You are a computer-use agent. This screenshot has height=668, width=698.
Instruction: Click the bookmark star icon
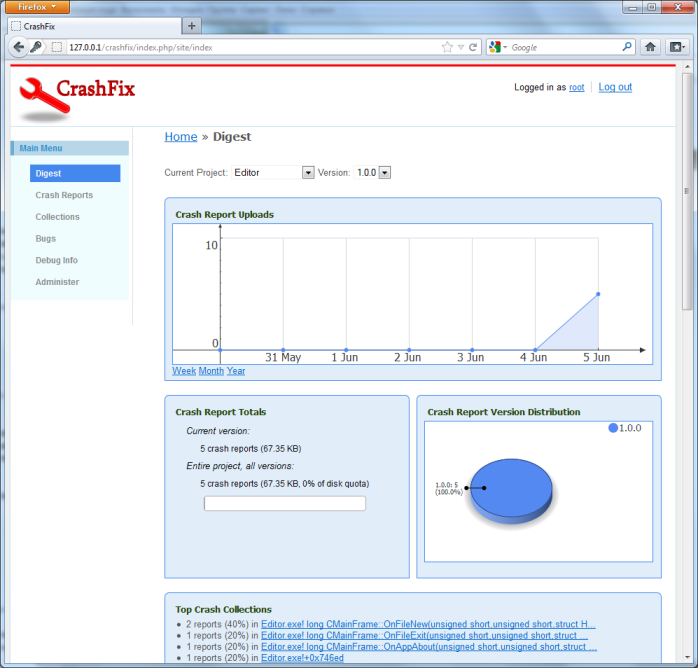[447, 47]
